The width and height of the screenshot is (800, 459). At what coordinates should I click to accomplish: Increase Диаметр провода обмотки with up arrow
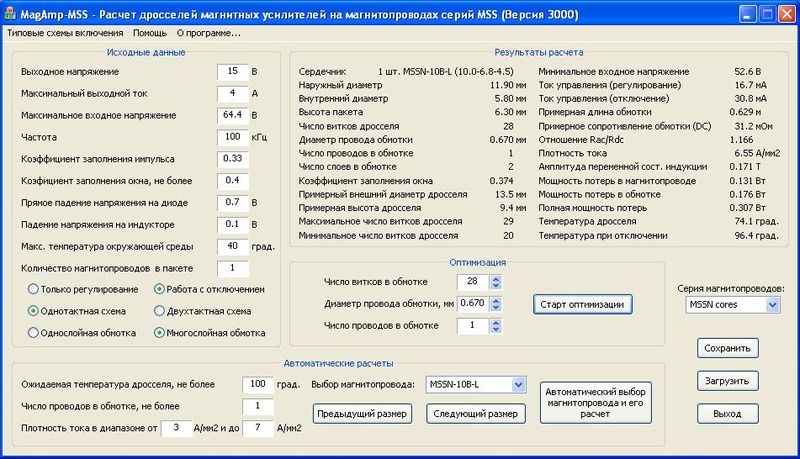(x=496, y=300)
